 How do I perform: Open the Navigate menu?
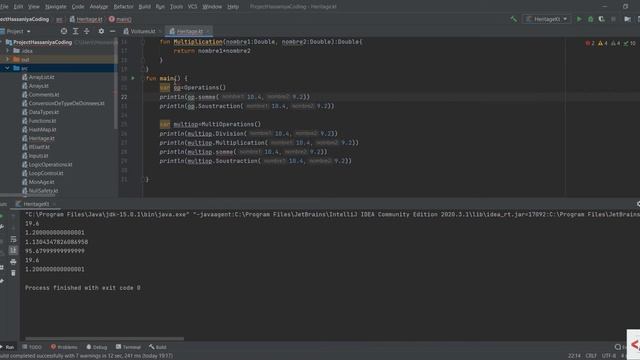[x=56, y=7]
